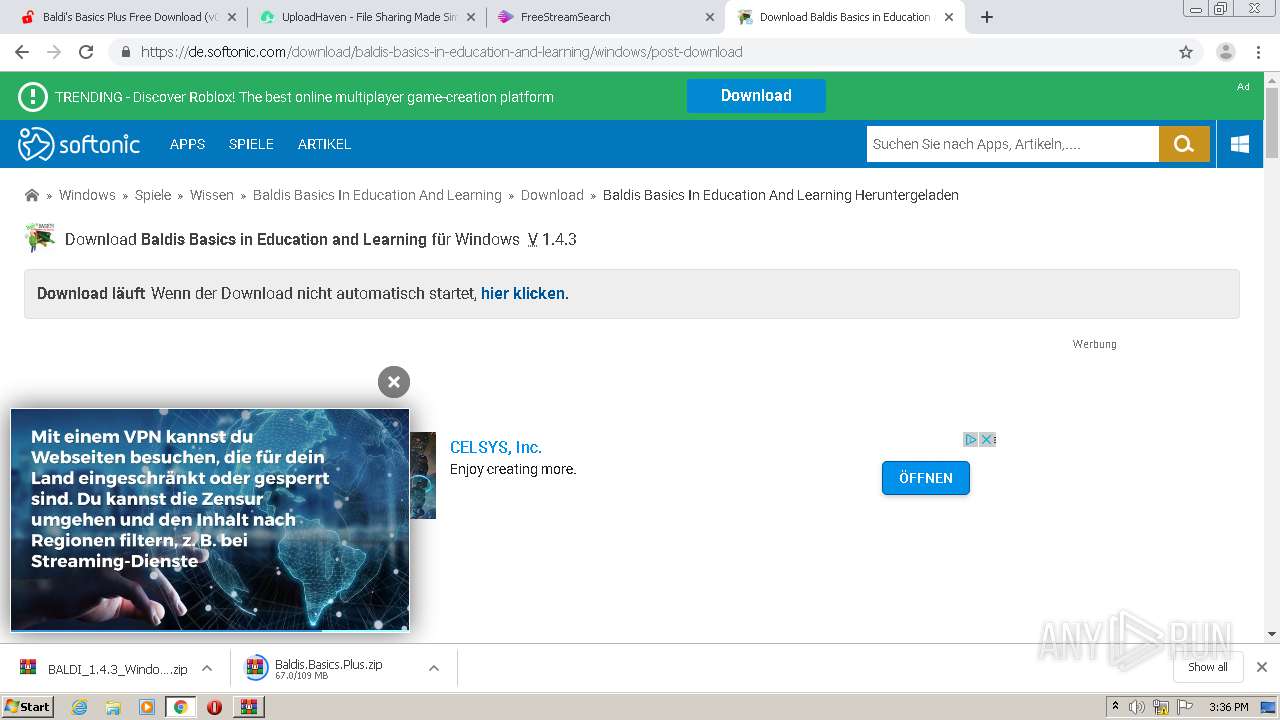Click the CELSYS ad thumbnail image
The height and width of the screenshot is (720, 1280).
coord(423,475)
